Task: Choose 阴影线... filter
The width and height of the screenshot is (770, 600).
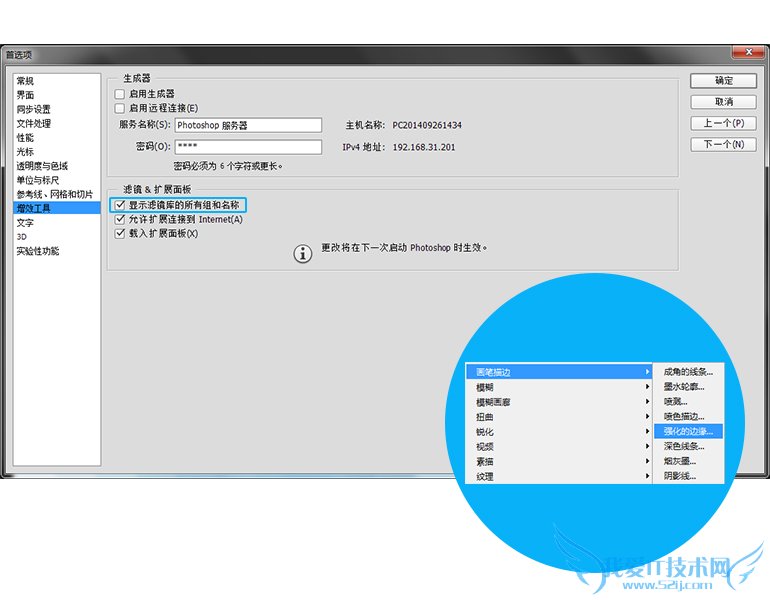Action: [x=688, y=476]
